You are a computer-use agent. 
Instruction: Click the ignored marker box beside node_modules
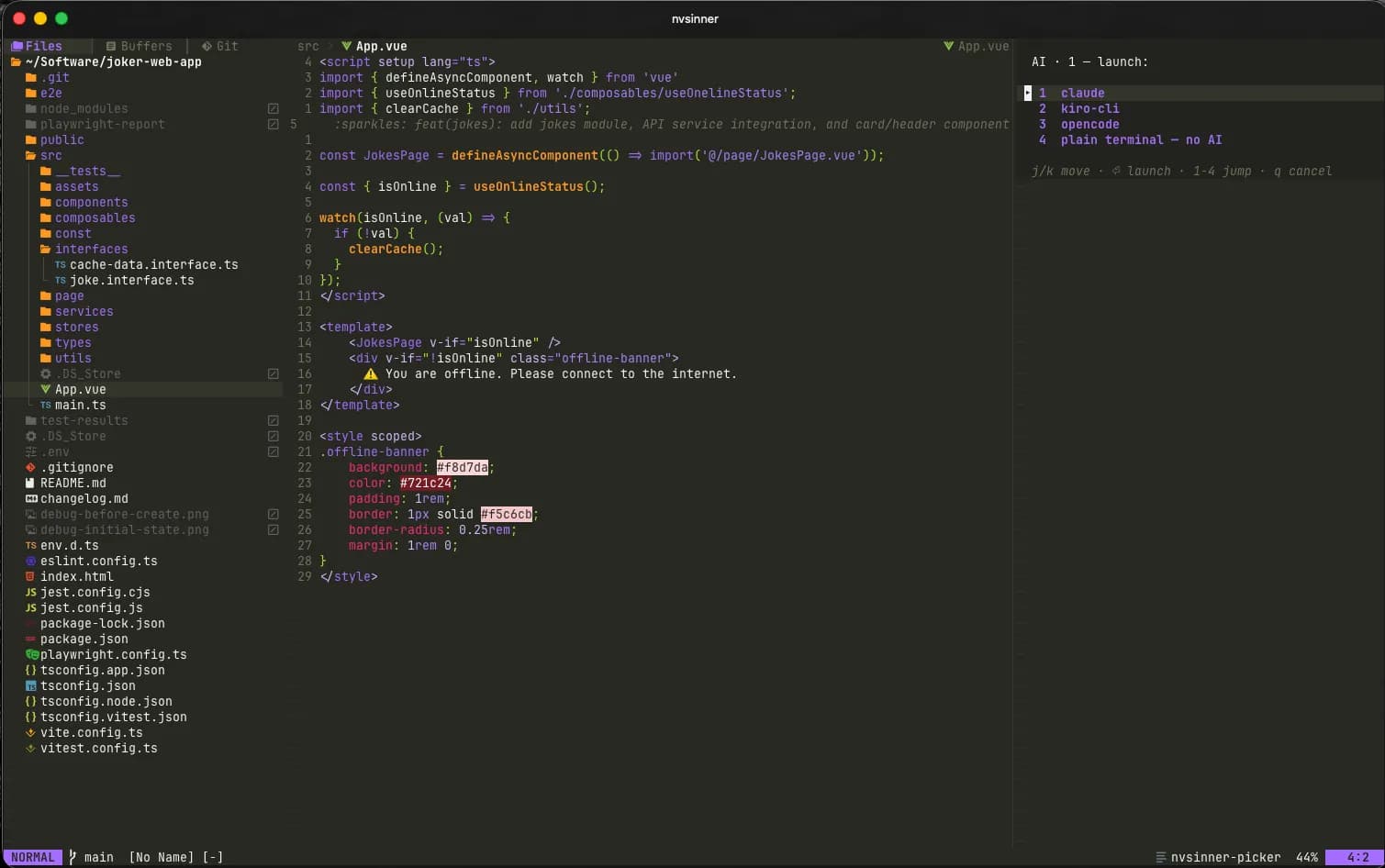[x=273, y=108]
